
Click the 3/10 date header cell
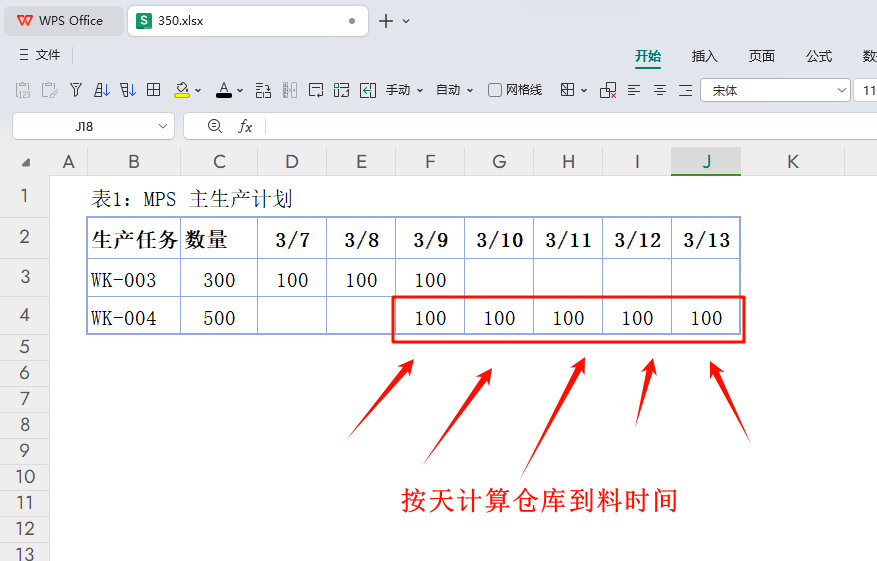499,239
